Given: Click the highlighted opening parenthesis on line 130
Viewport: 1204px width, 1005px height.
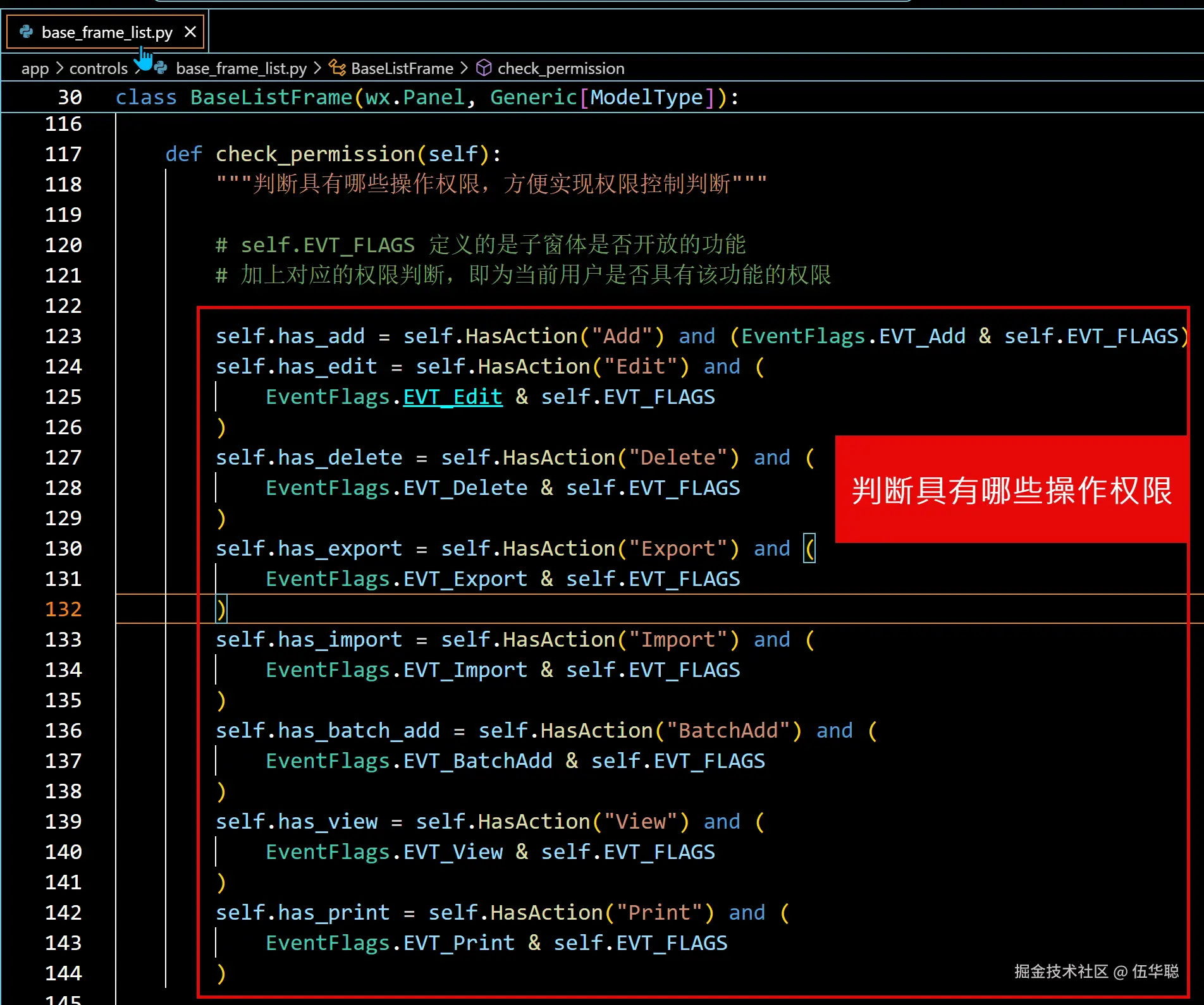Looking at the screenshot, I should [x=809, y=549].
